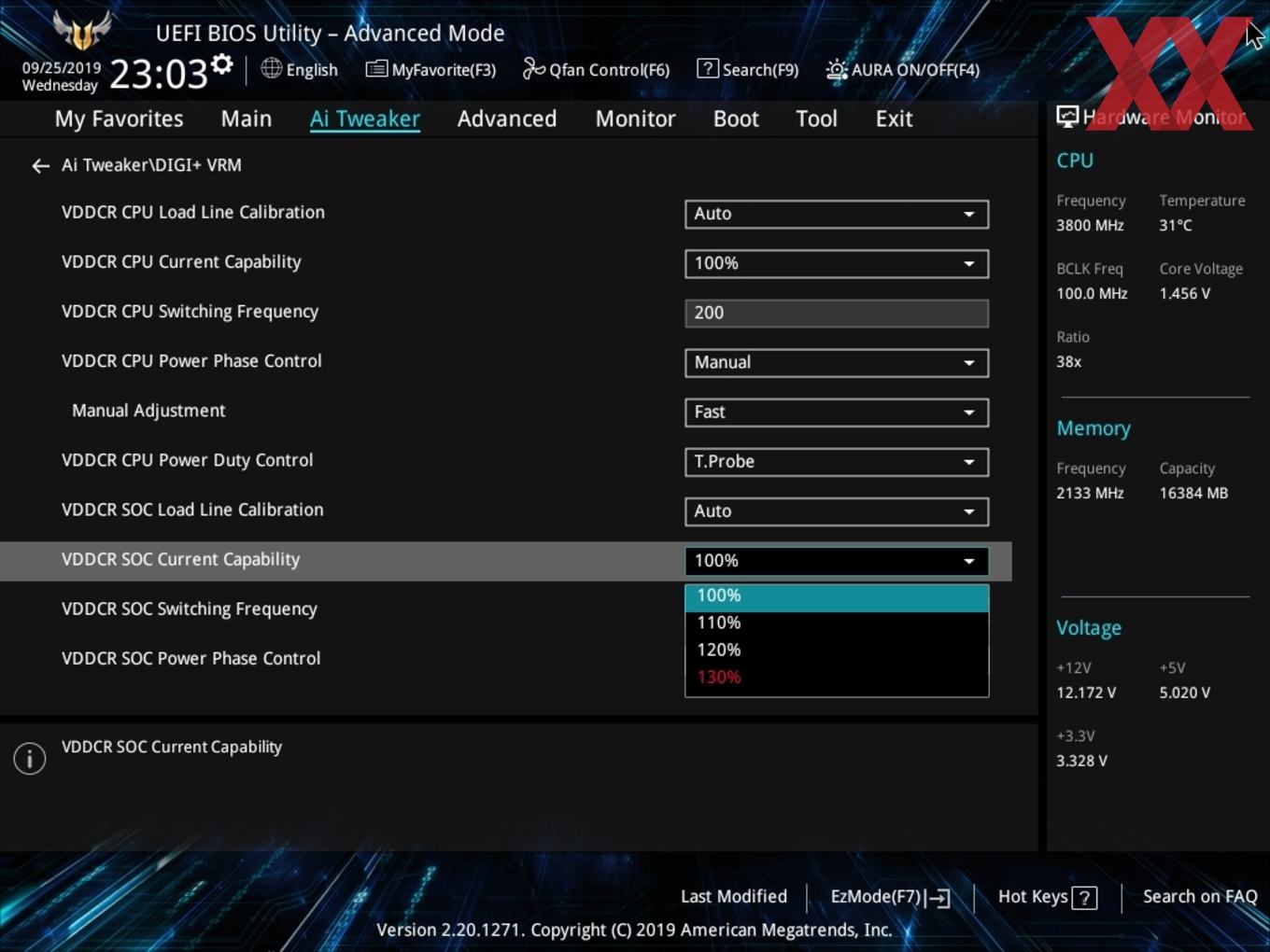1270x952 pixels.
Task: Click Ratio value 38x
Action: [1068, 361]
